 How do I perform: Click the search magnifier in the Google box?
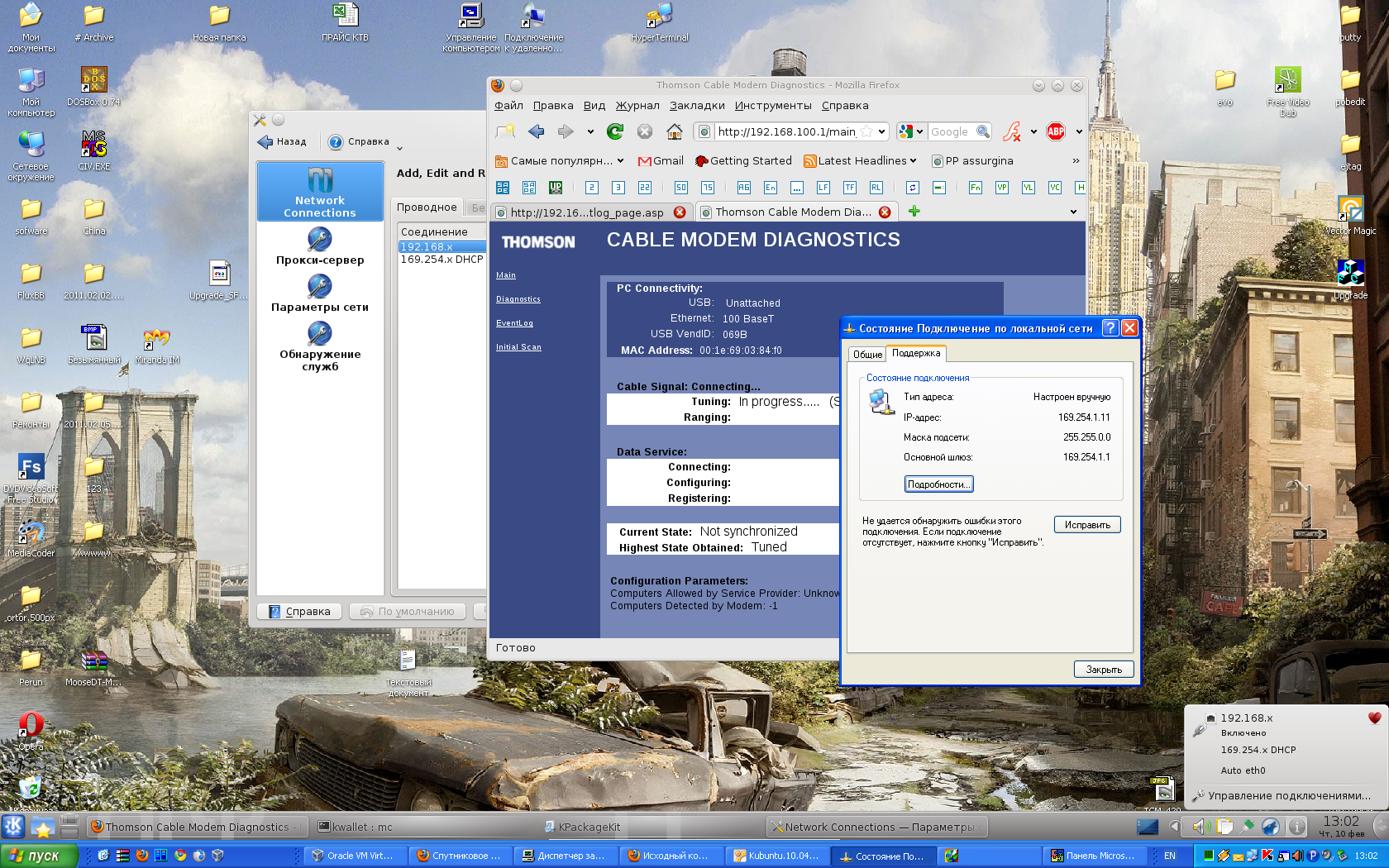(982, 131)
